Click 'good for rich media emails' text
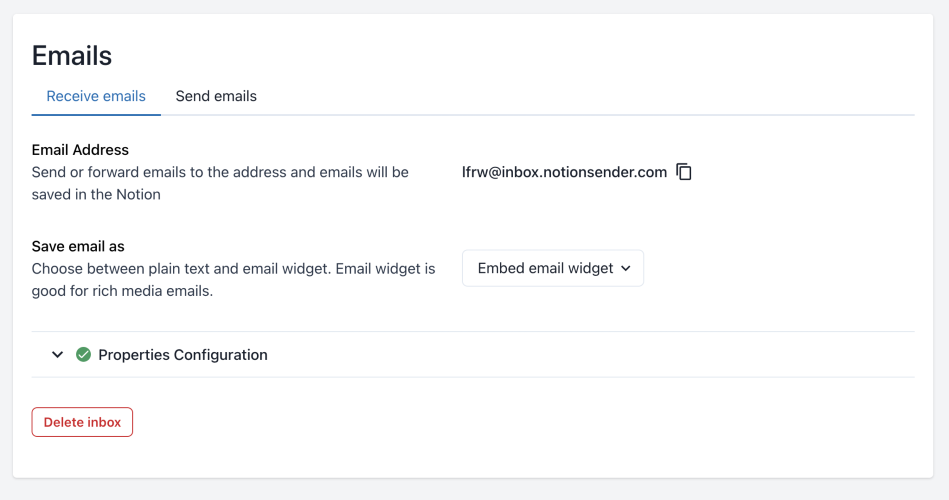This screenshot has width=949, height=500. coord(122,292)
